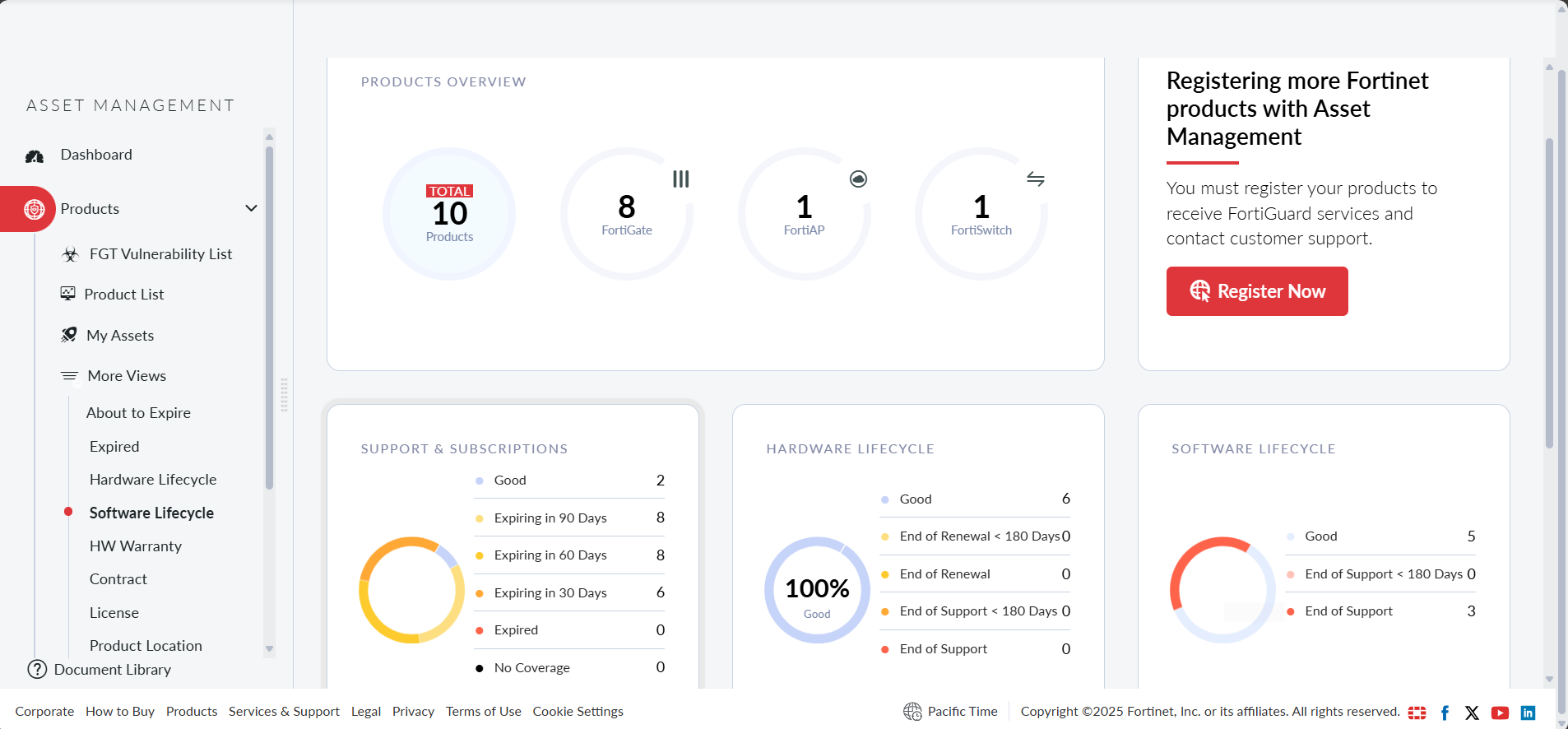Click the Support & Subscriptions donut chart
The height and width of the screenshot is (729, 1568).
pyautogui.click(x=412, y=590)
